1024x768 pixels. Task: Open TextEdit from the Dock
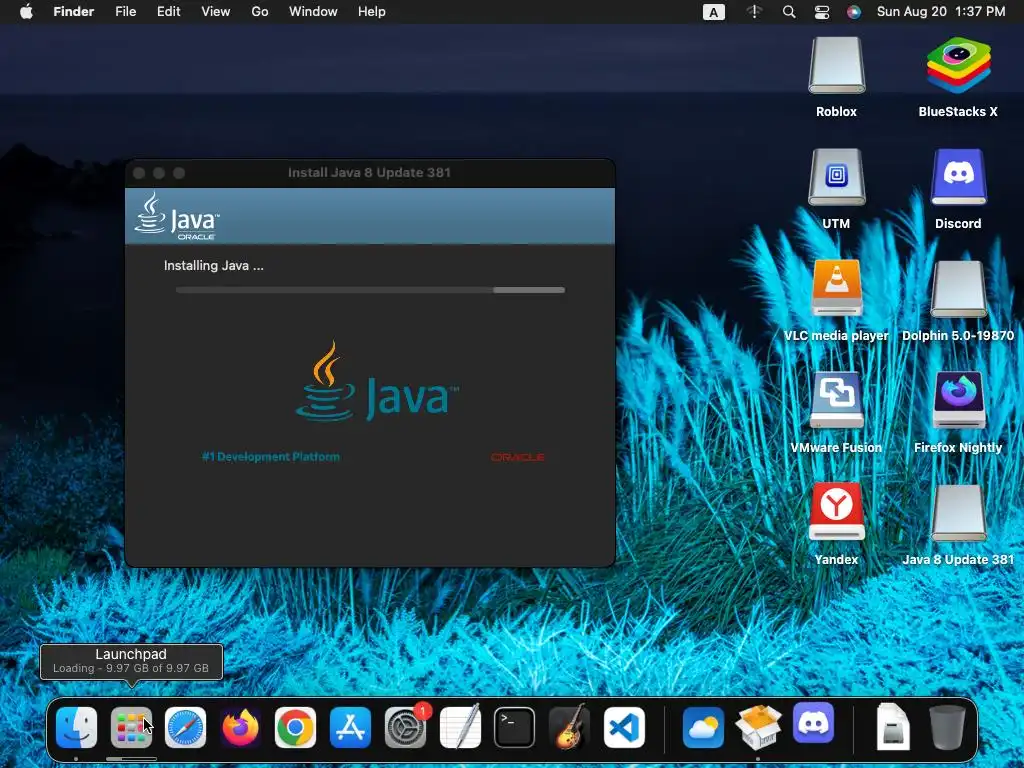coord(460,726)
